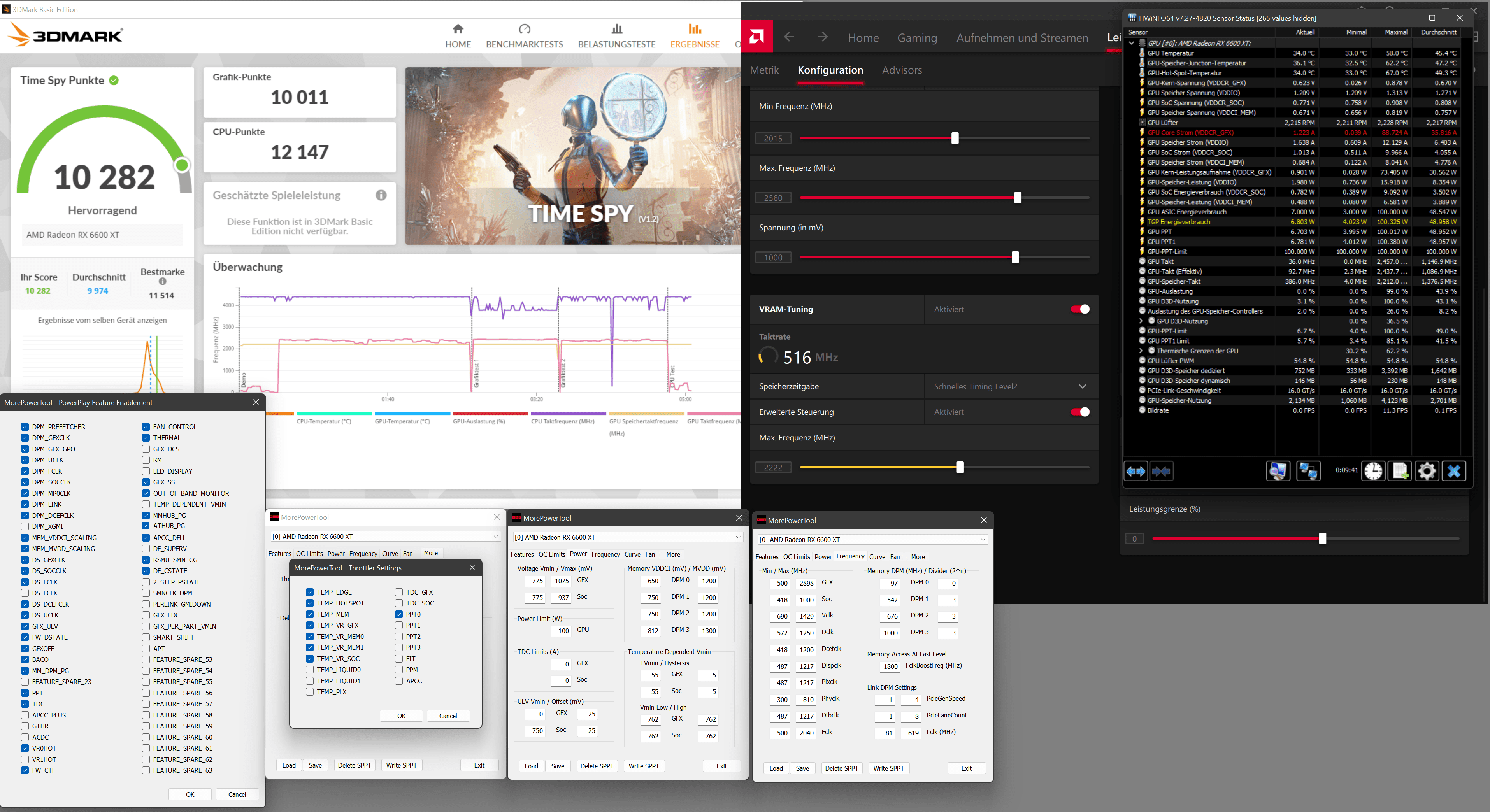Open Gaming tab in Radeon Software
This screenshot has width=1490, height=812.
pyautogui.click(x=917, y=38)
